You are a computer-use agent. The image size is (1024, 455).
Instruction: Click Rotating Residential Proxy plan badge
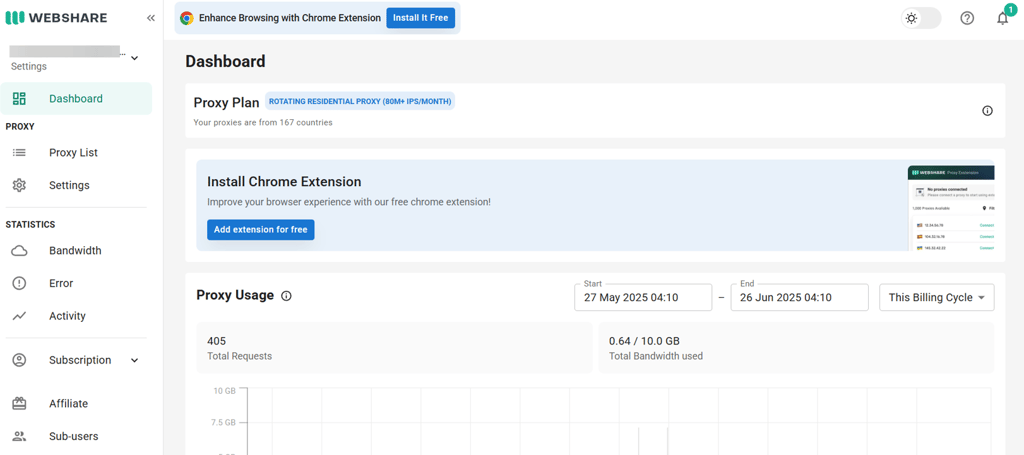click(360, 102)
